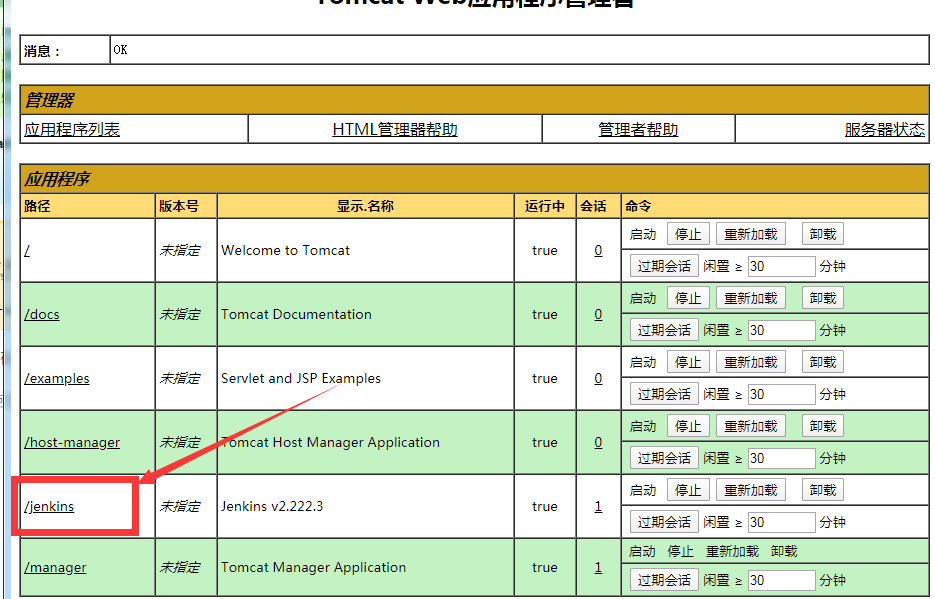
Task: Expire sessions for /jenkins application
Action: tap(664, 522)
